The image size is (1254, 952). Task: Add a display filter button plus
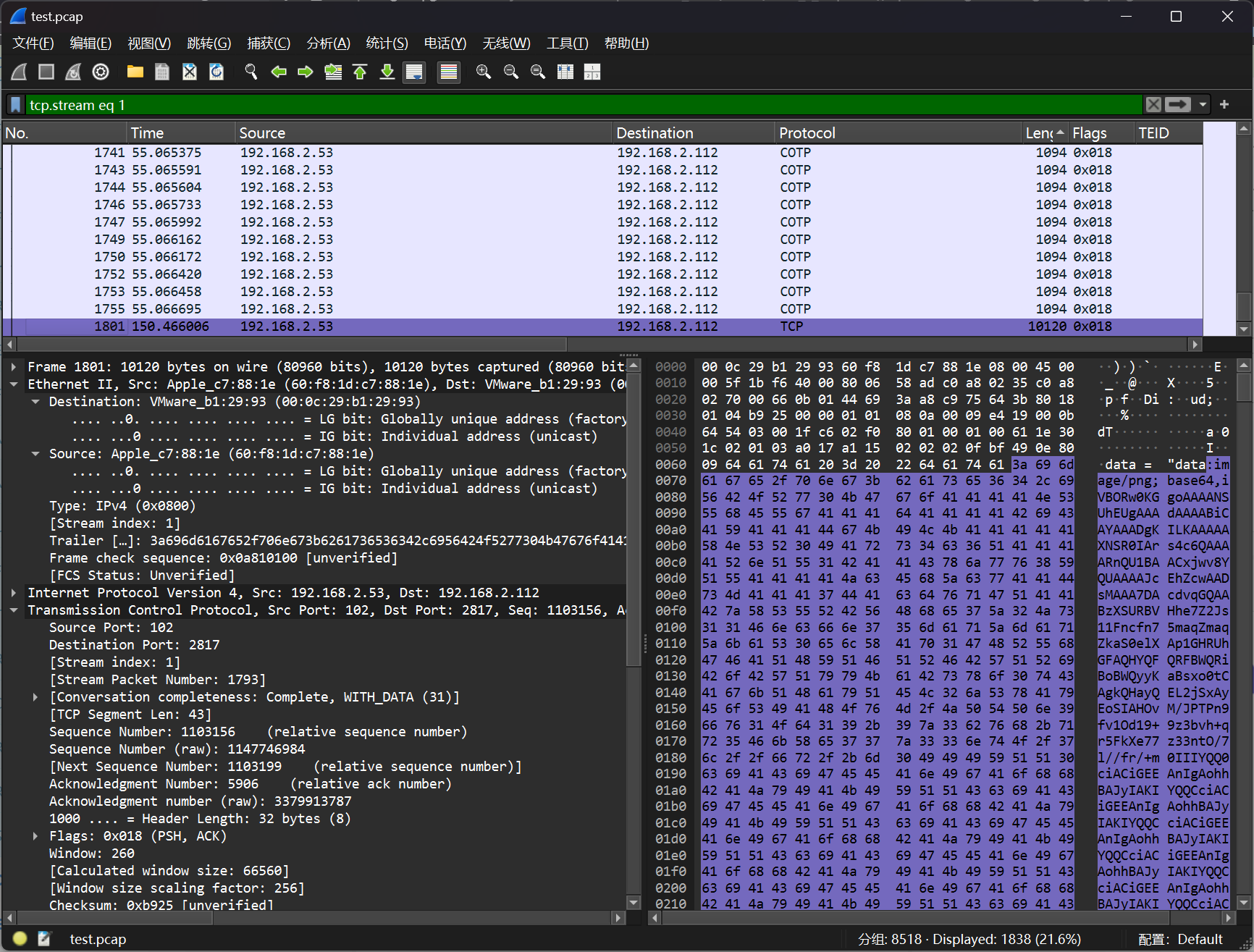point(1224,105)
